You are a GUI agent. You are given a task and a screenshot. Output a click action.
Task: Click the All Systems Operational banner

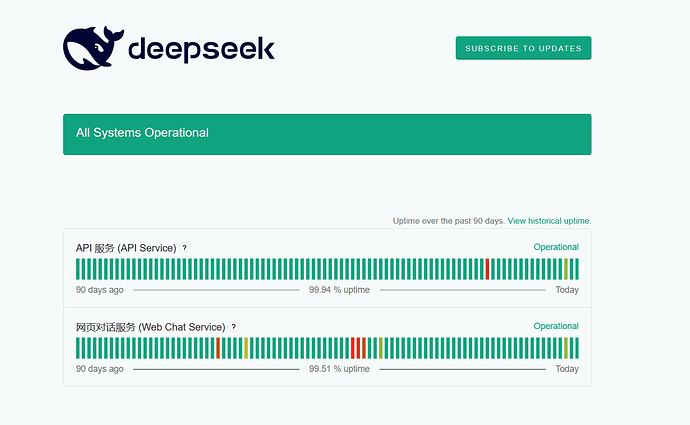[327, 134]
